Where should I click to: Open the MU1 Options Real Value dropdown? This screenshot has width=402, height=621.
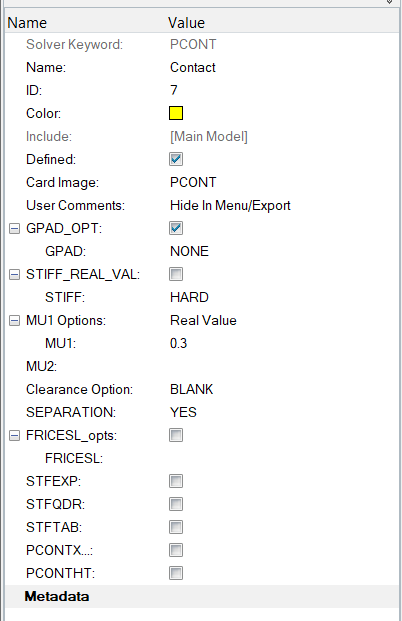pos(203,320)
